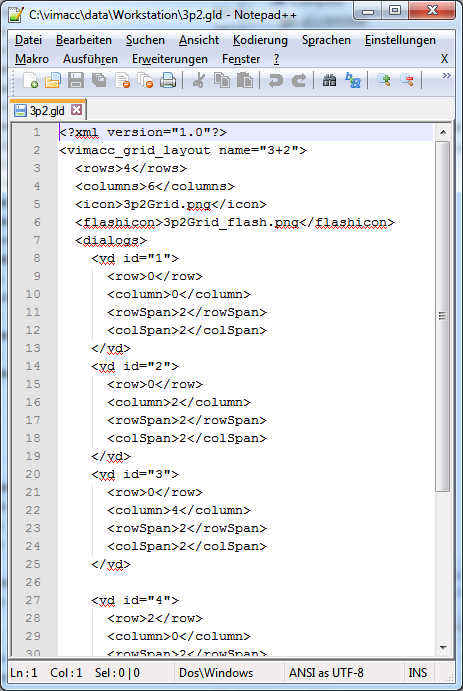Click the Zoom Out magnifier icon
The width and height of the screenshot is (463, 691).
407,81
